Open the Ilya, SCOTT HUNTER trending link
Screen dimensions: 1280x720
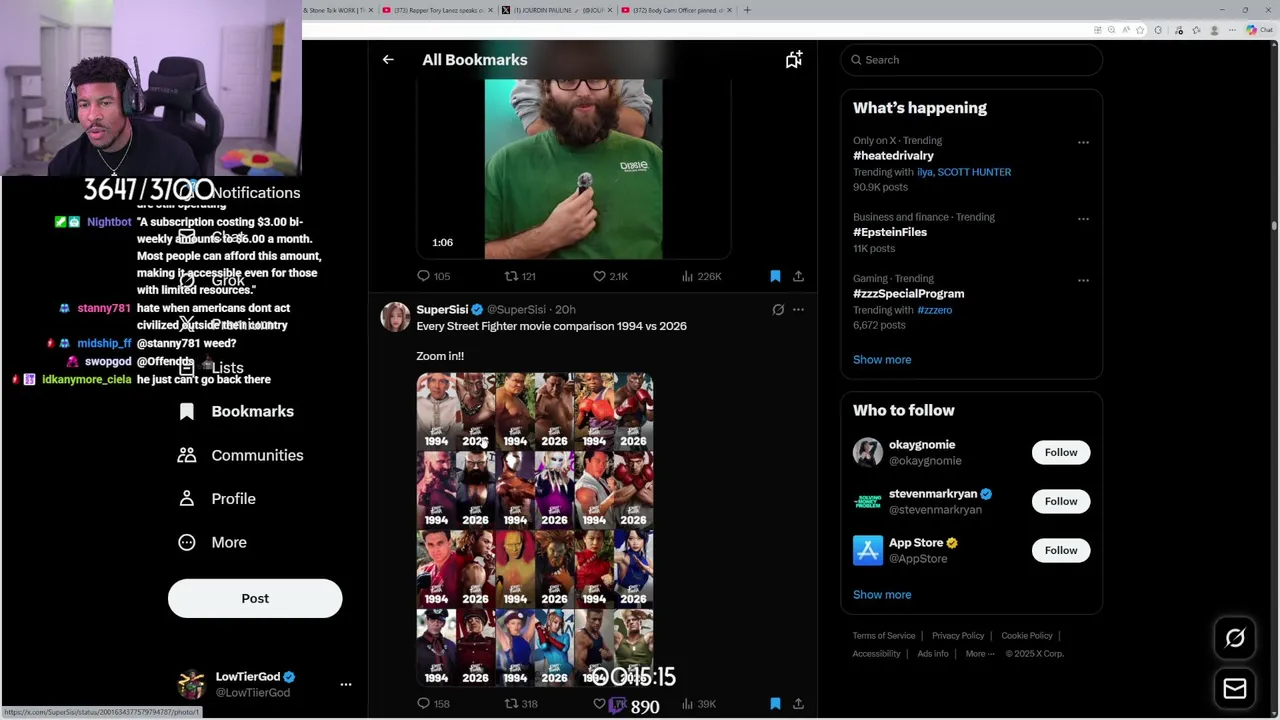pyautogui.click(x=964, y=172)
